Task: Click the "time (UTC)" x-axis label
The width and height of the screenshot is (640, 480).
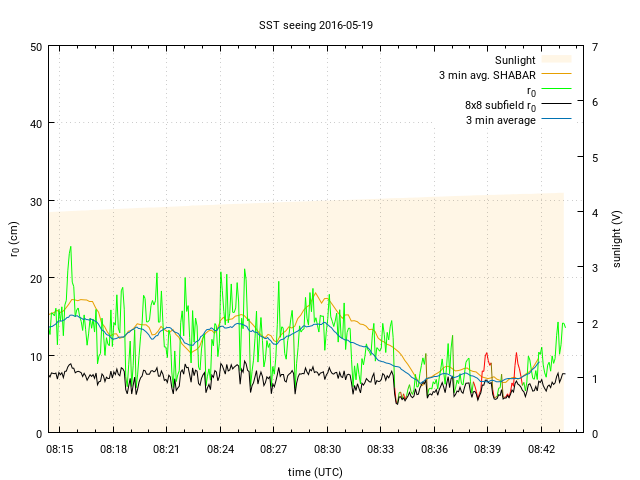Action: (310, 471)
